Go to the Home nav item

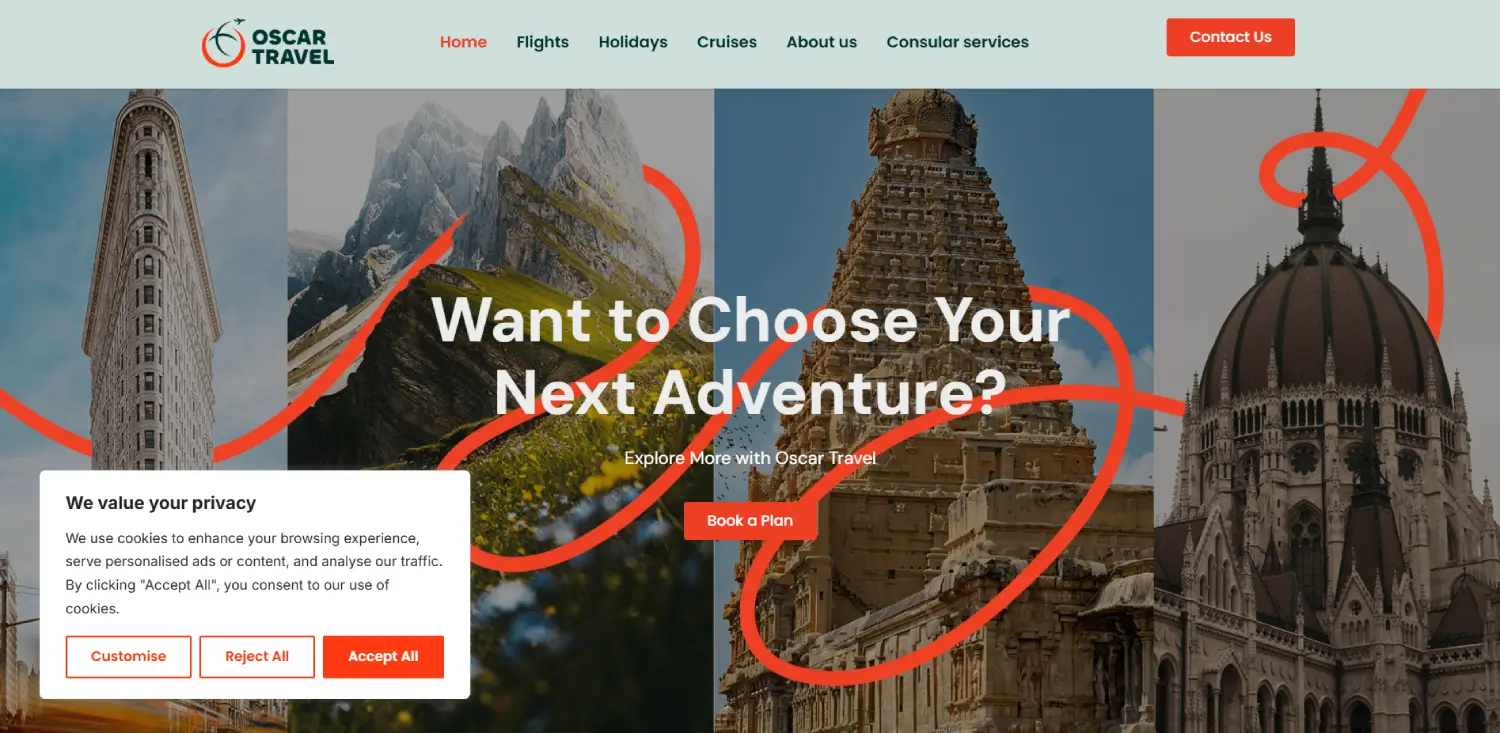click(463, 42)
